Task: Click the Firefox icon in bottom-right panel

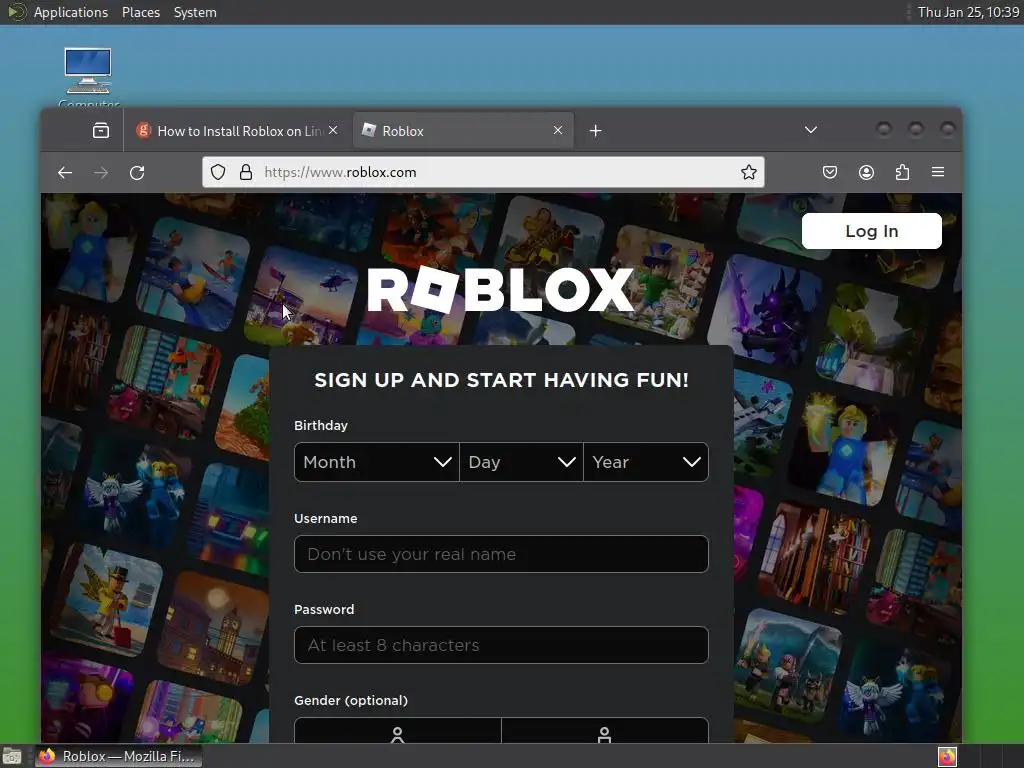Action: 947,756
